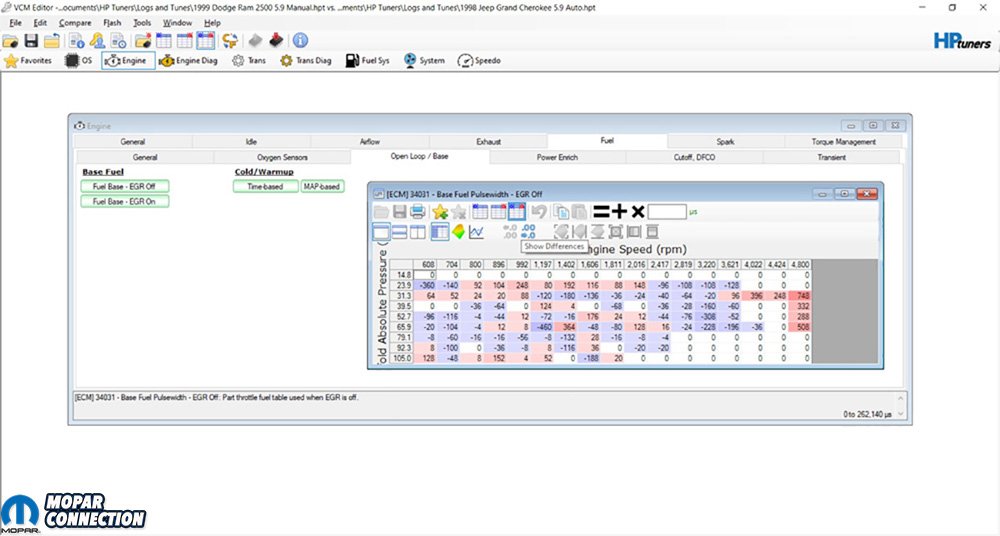
Task: Open the Flash menu
Action: 112,22
